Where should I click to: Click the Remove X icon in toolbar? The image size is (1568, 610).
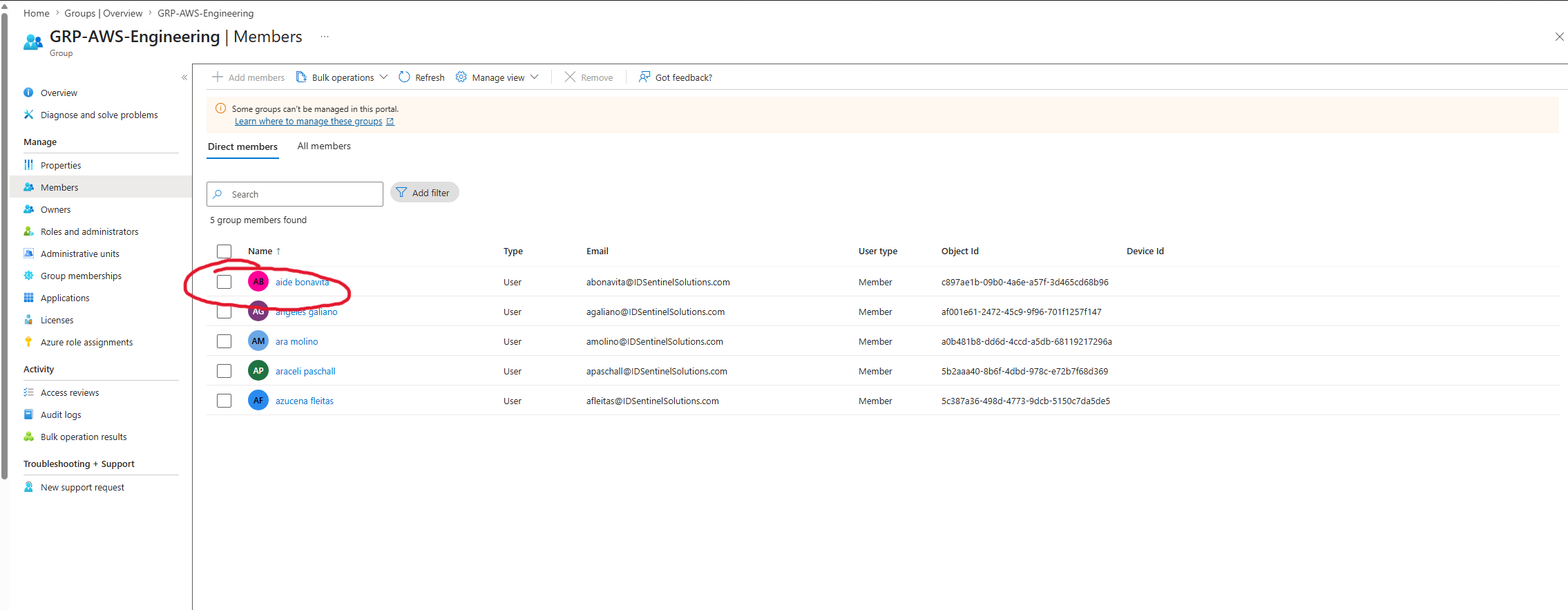click(x=570, y=77)
